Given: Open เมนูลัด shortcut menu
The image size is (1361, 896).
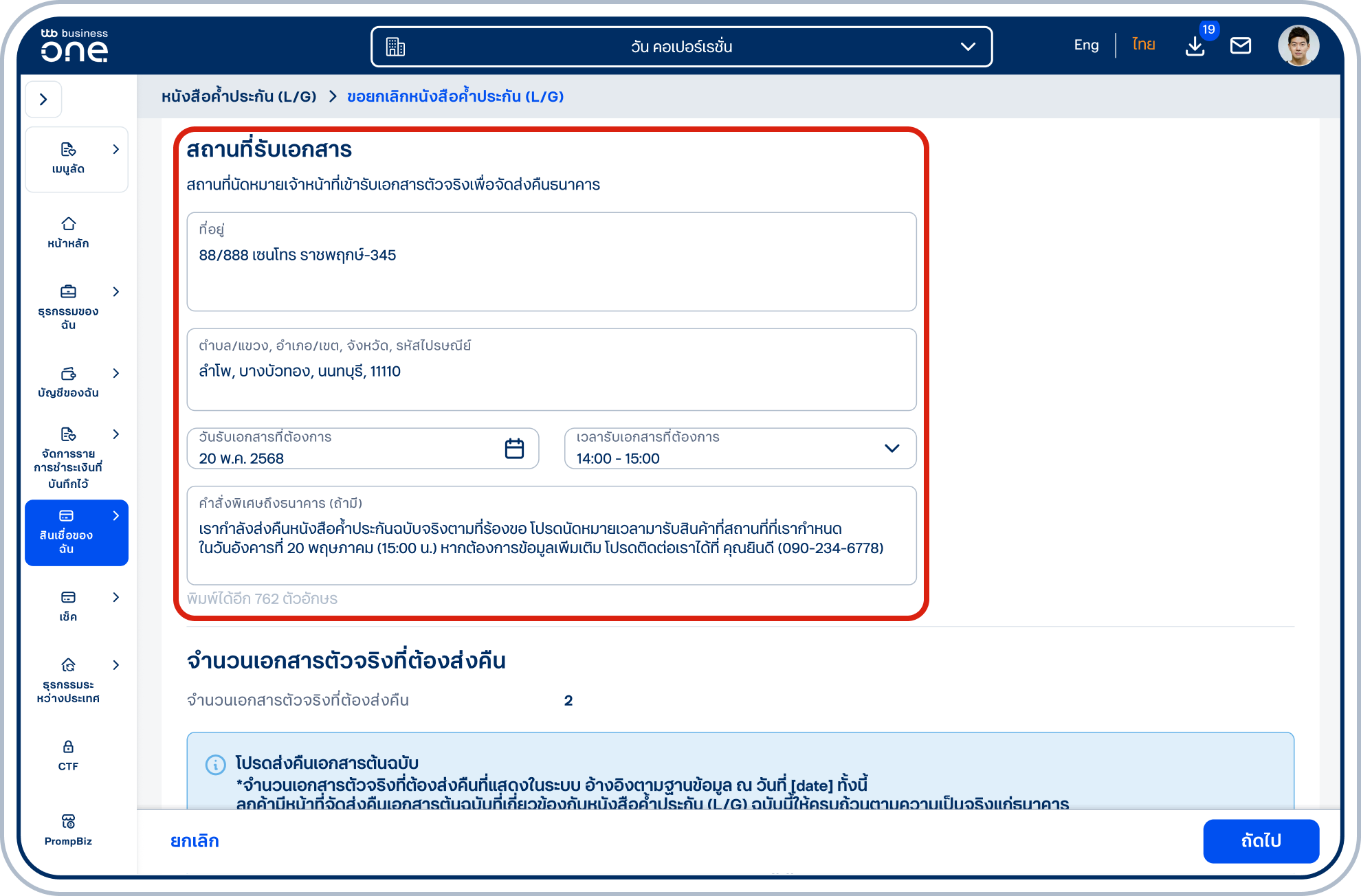Looking at the screenshot, I should click(x=76, y=159).
